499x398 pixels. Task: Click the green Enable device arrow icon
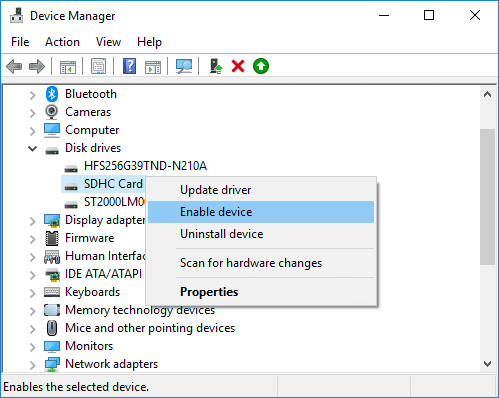click(x=261, y=66)
